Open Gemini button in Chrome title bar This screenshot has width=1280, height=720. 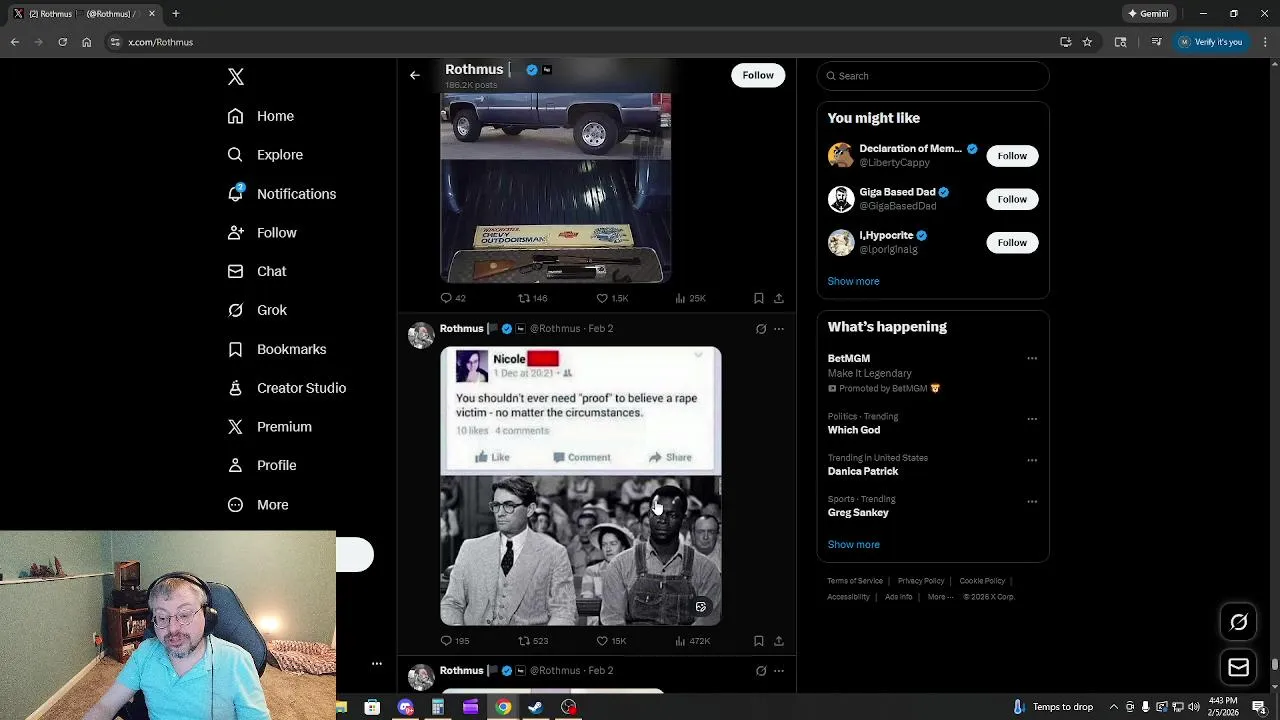[x=1148, y=14]
